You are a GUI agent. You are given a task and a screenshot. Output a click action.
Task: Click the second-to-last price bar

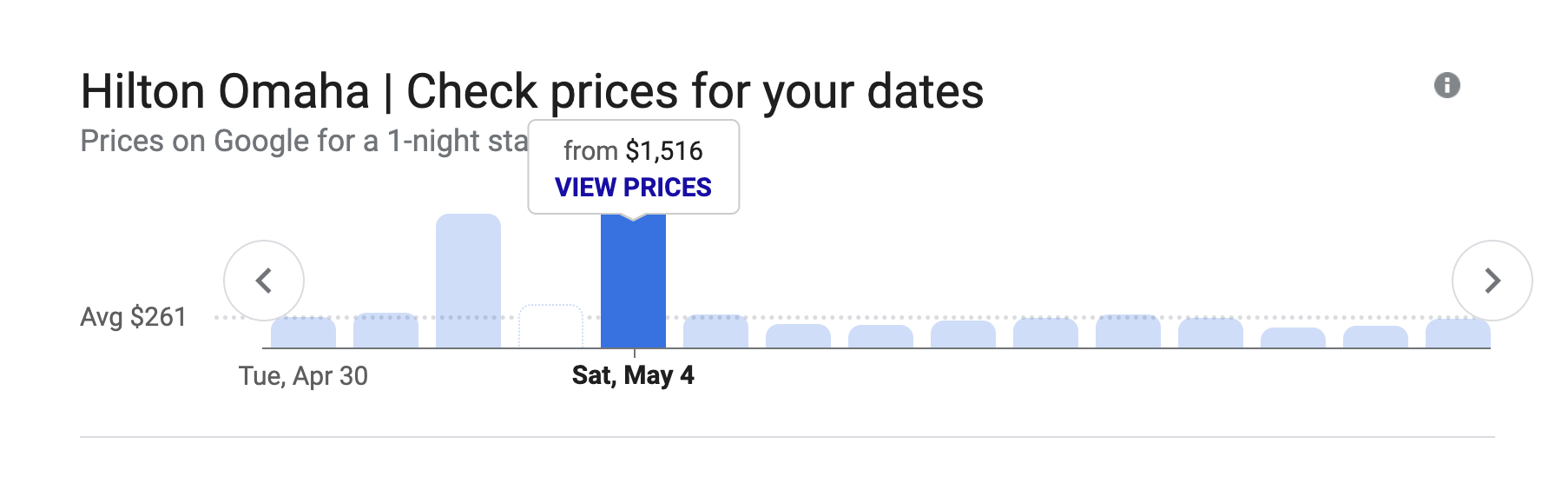tap(1375, 337)
